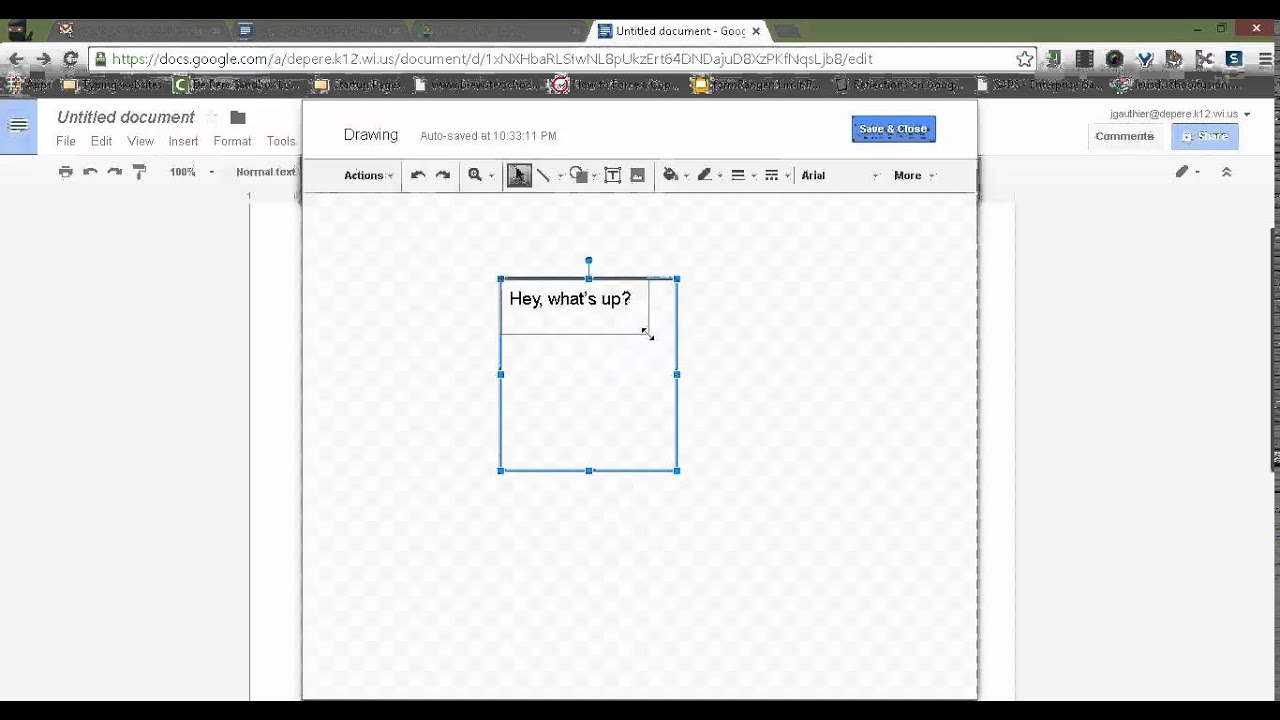
Task: Click the Comments button
Action: tap(1124, 136)
